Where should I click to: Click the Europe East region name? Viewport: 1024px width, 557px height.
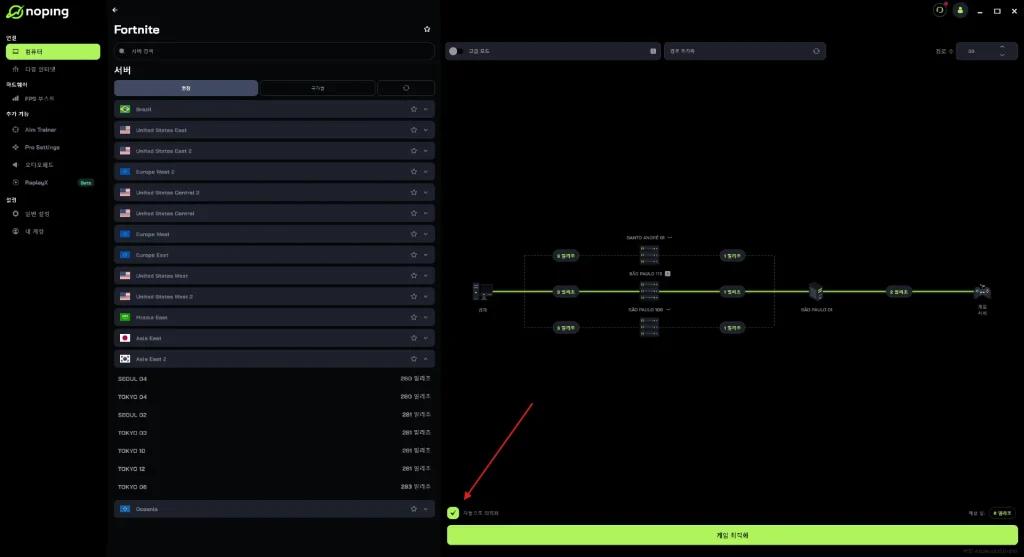click(152, 255)
